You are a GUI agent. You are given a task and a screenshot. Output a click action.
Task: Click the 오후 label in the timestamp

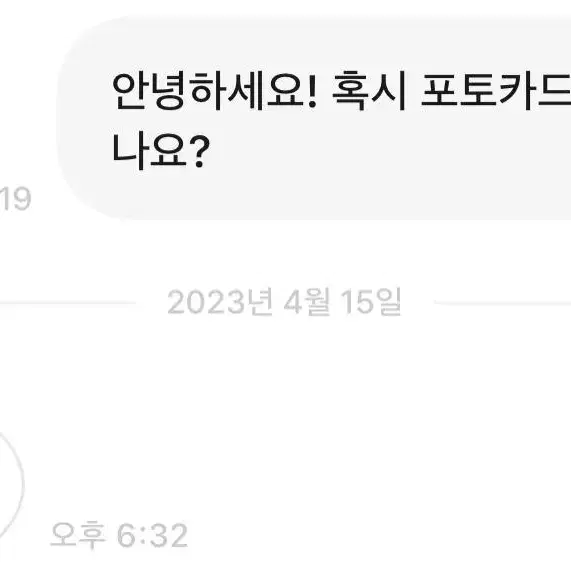pyautogui.click(x=78, y=535)
